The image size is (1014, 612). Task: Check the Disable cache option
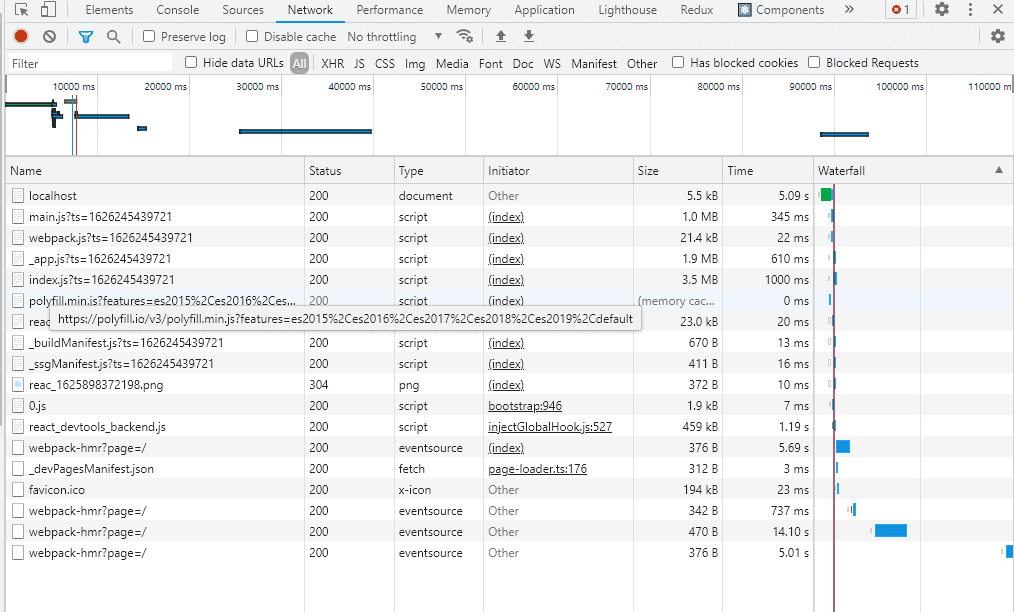pos(252,37)
